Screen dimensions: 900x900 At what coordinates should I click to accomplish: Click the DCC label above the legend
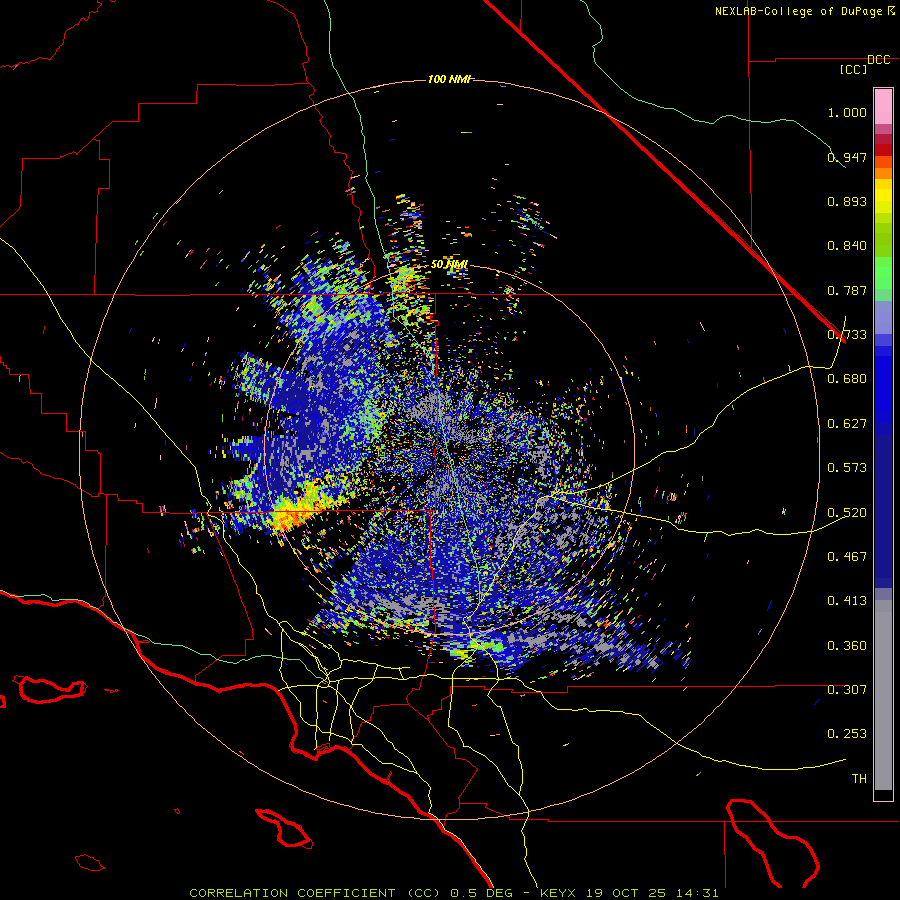tap(878, 60)
